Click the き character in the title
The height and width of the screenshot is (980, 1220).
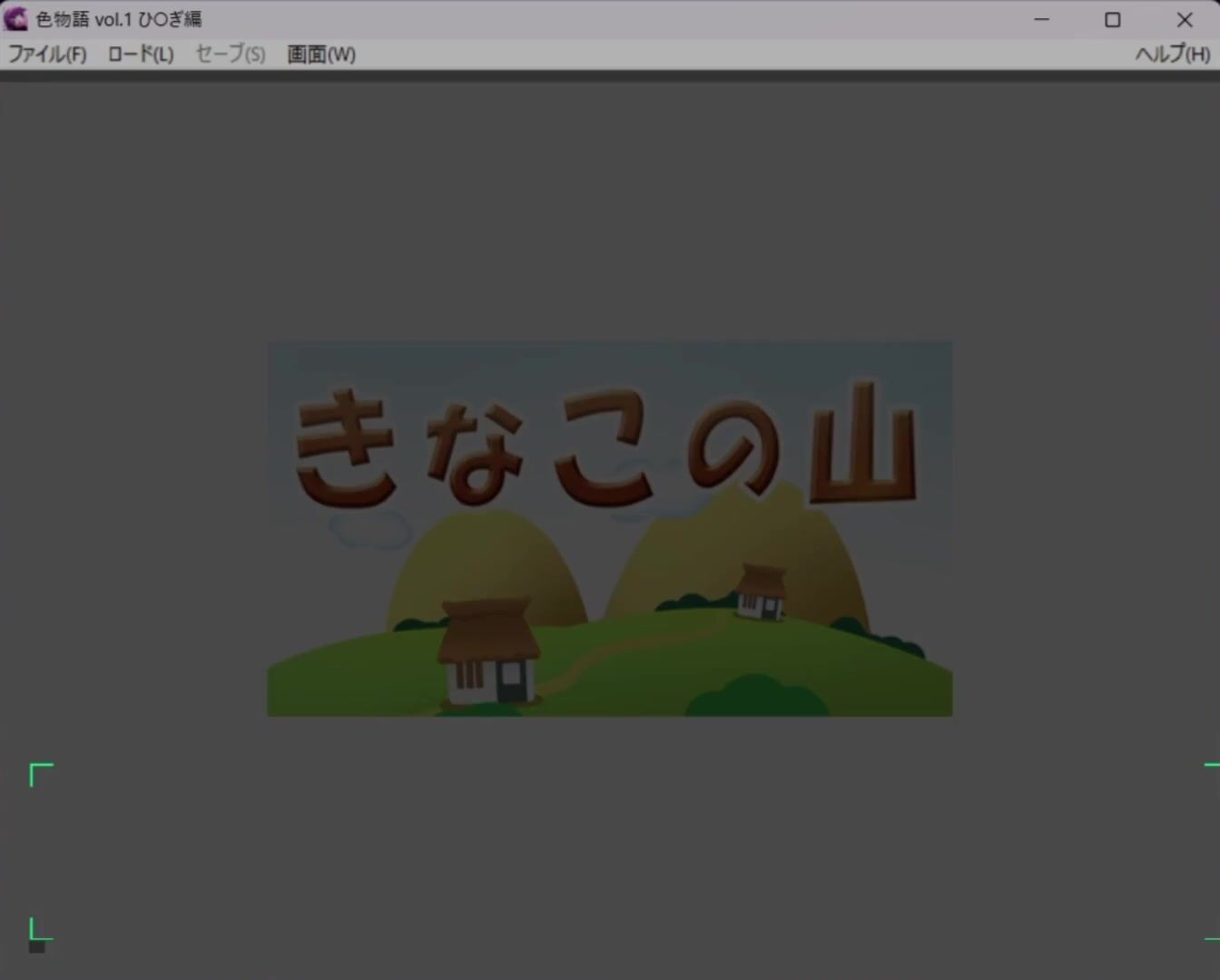346,447
